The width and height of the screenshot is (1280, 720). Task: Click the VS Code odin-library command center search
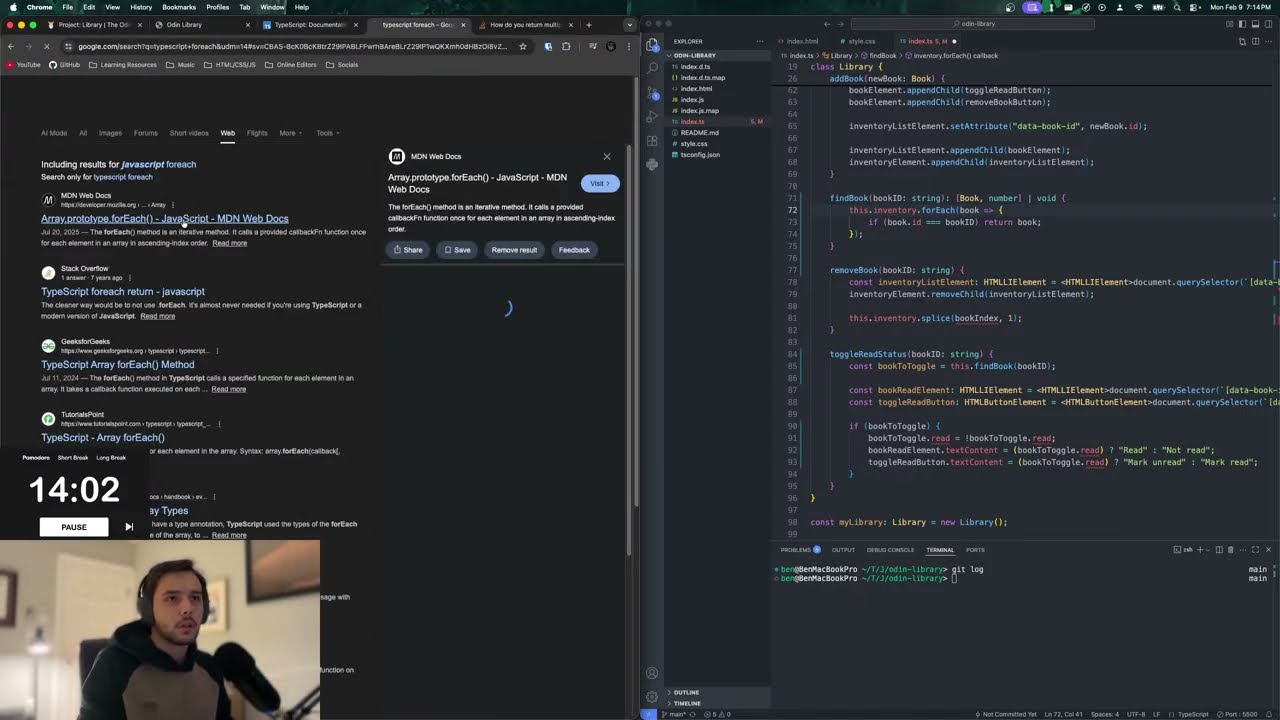click(974, 24)
